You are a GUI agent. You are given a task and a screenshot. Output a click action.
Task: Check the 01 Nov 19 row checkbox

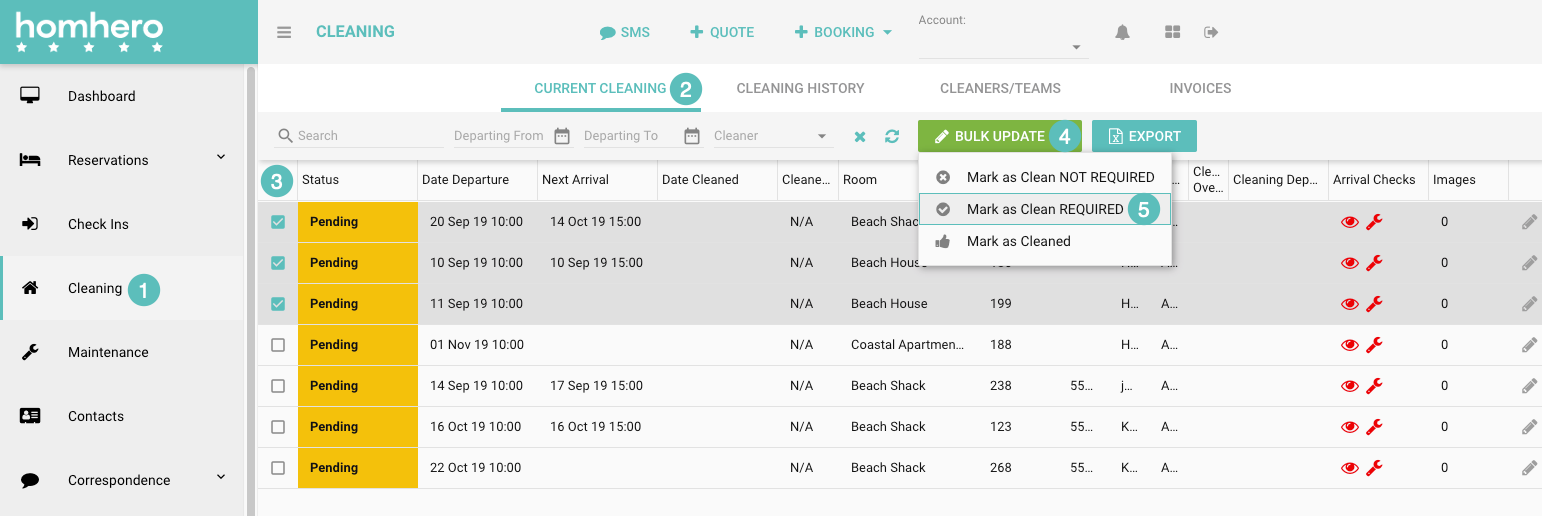pyautogui.click(x=278, y=345)
